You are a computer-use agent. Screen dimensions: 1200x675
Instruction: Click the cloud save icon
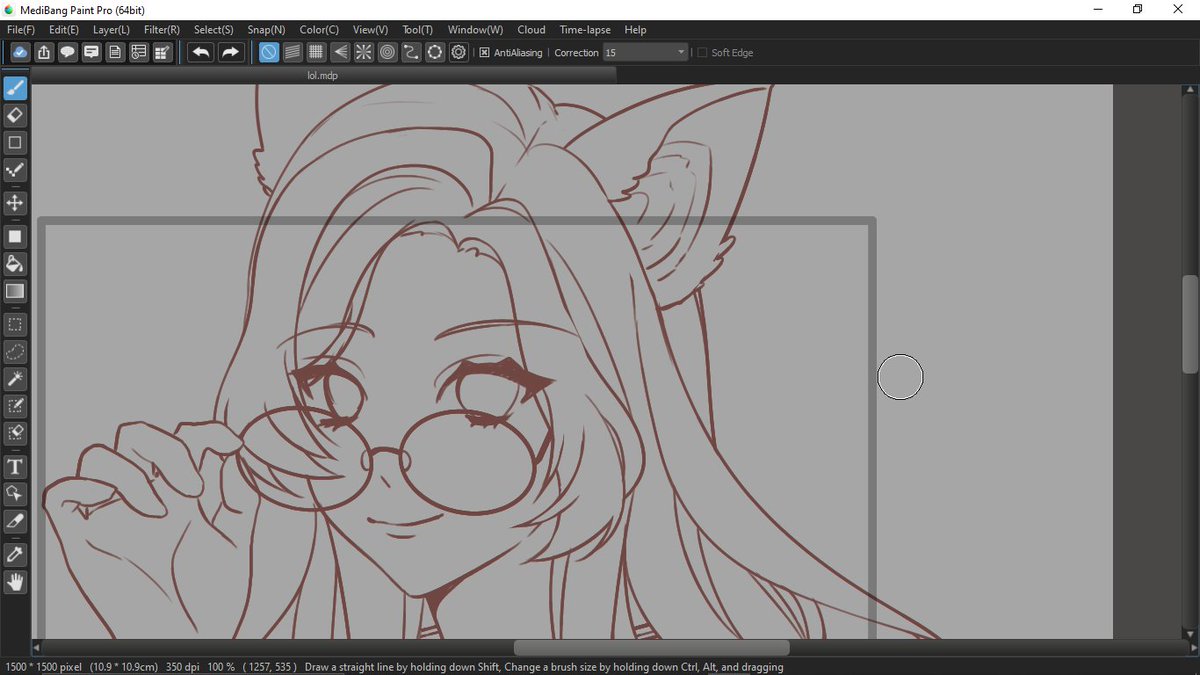click(x=20, y=52)
